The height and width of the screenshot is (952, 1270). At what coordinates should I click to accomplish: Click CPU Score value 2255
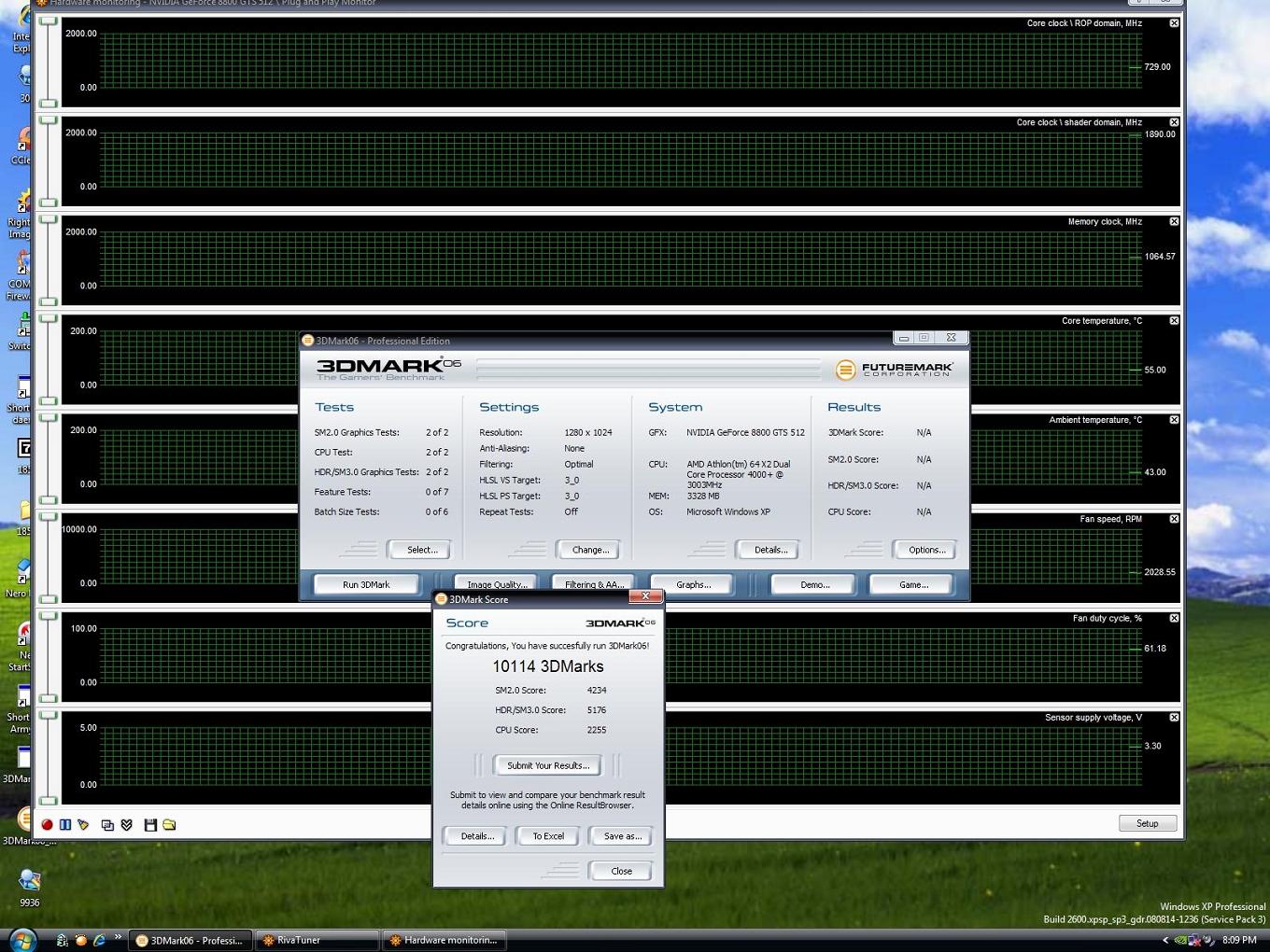597,730
